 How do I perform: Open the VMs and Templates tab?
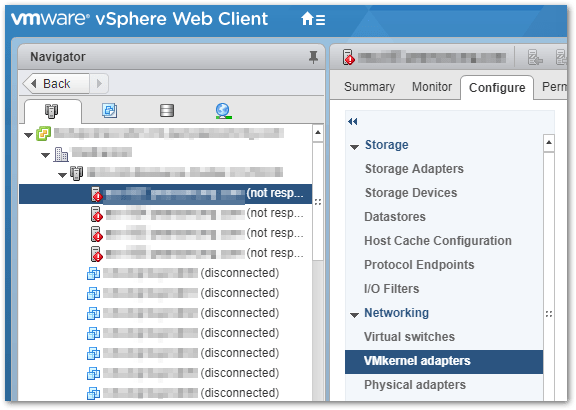109,111
